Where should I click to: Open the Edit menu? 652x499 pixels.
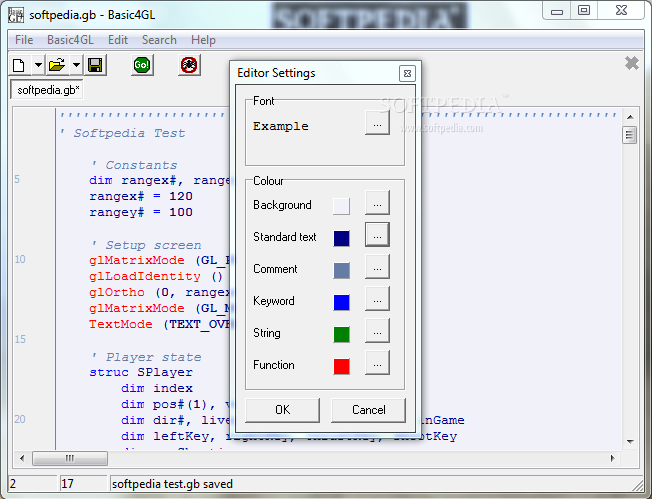click(118, 40)
